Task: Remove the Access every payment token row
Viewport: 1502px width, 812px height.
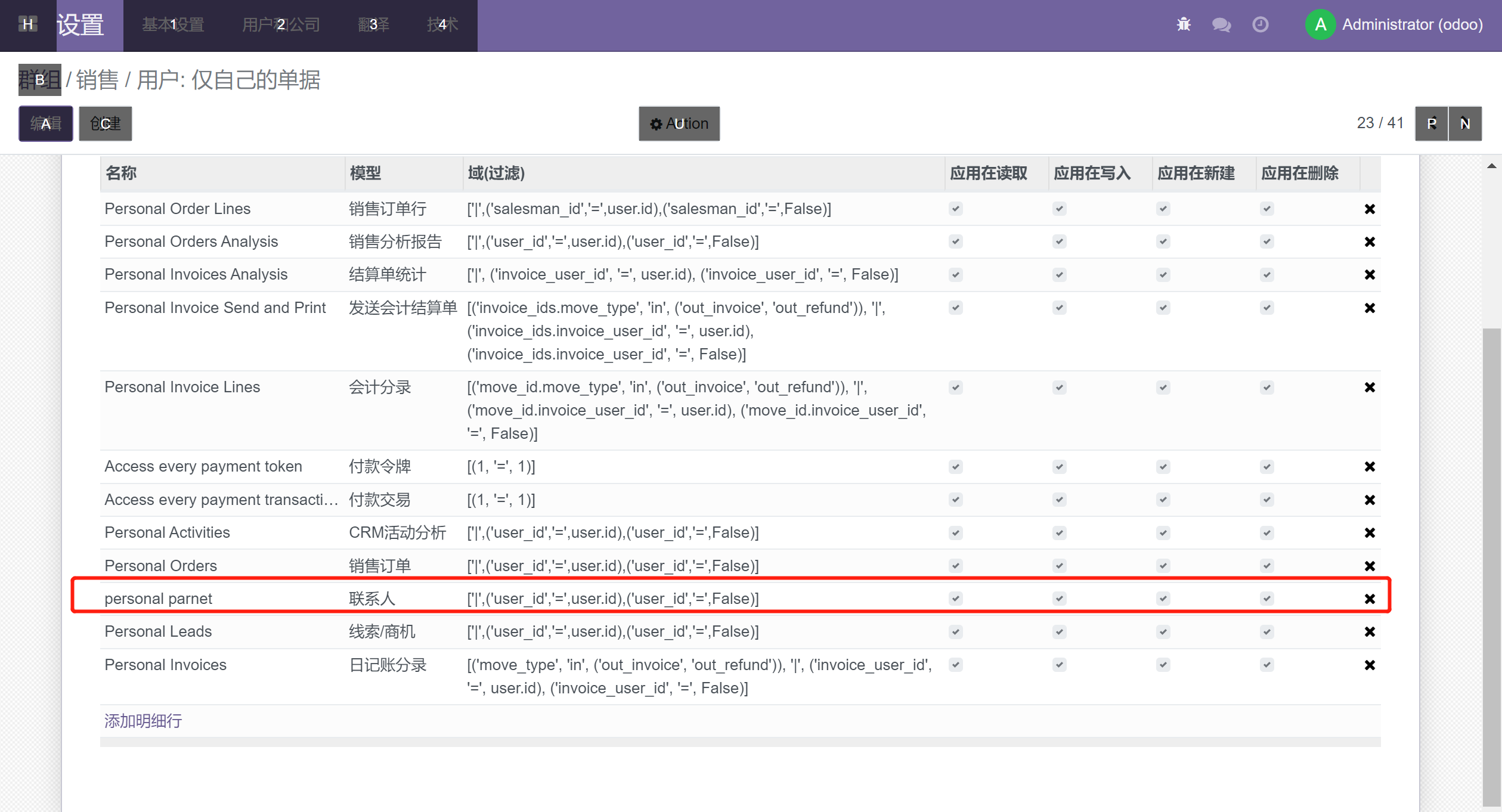Action: 1370,466
